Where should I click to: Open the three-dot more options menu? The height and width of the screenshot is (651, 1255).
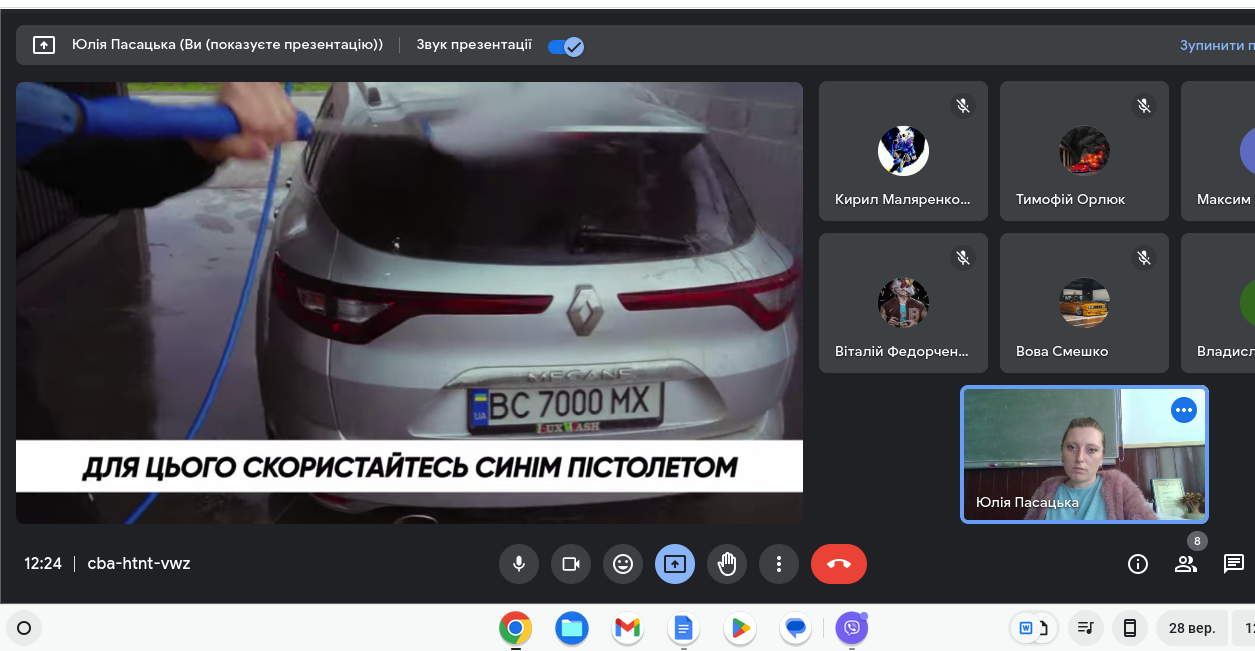[778, 564]
